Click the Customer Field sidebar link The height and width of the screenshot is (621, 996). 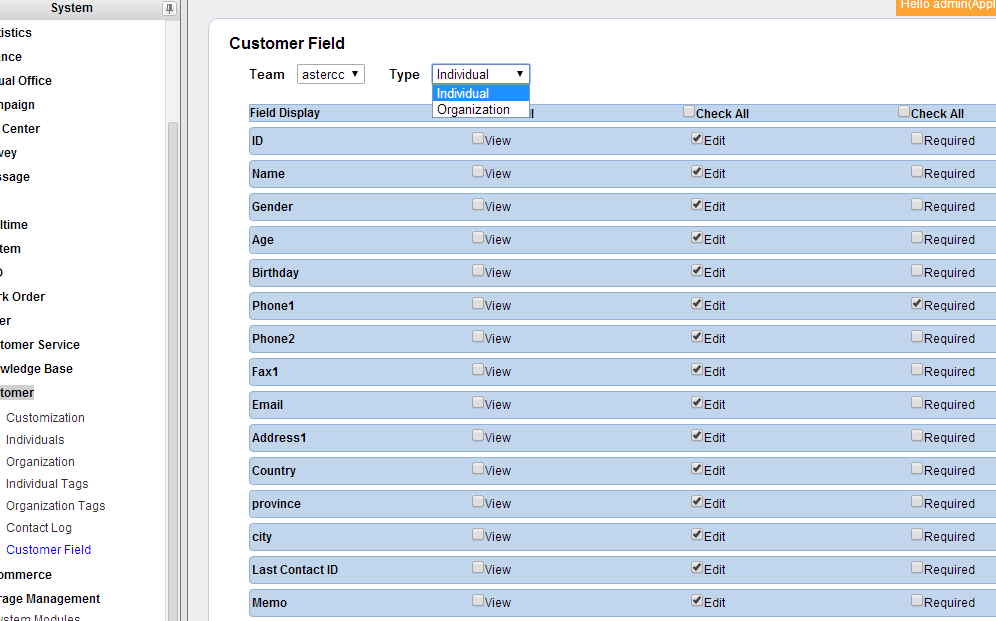click(48, 550)
